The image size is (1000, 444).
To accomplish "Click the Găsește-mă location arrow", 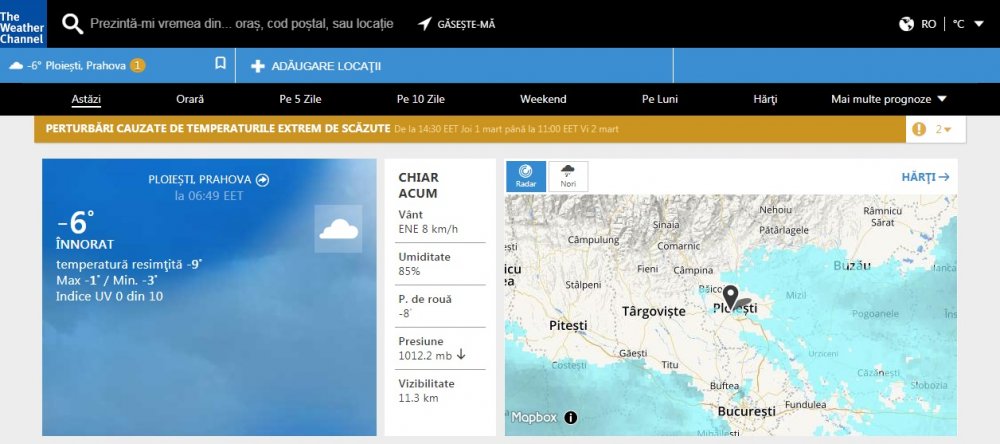I will [x=424, y=24].
